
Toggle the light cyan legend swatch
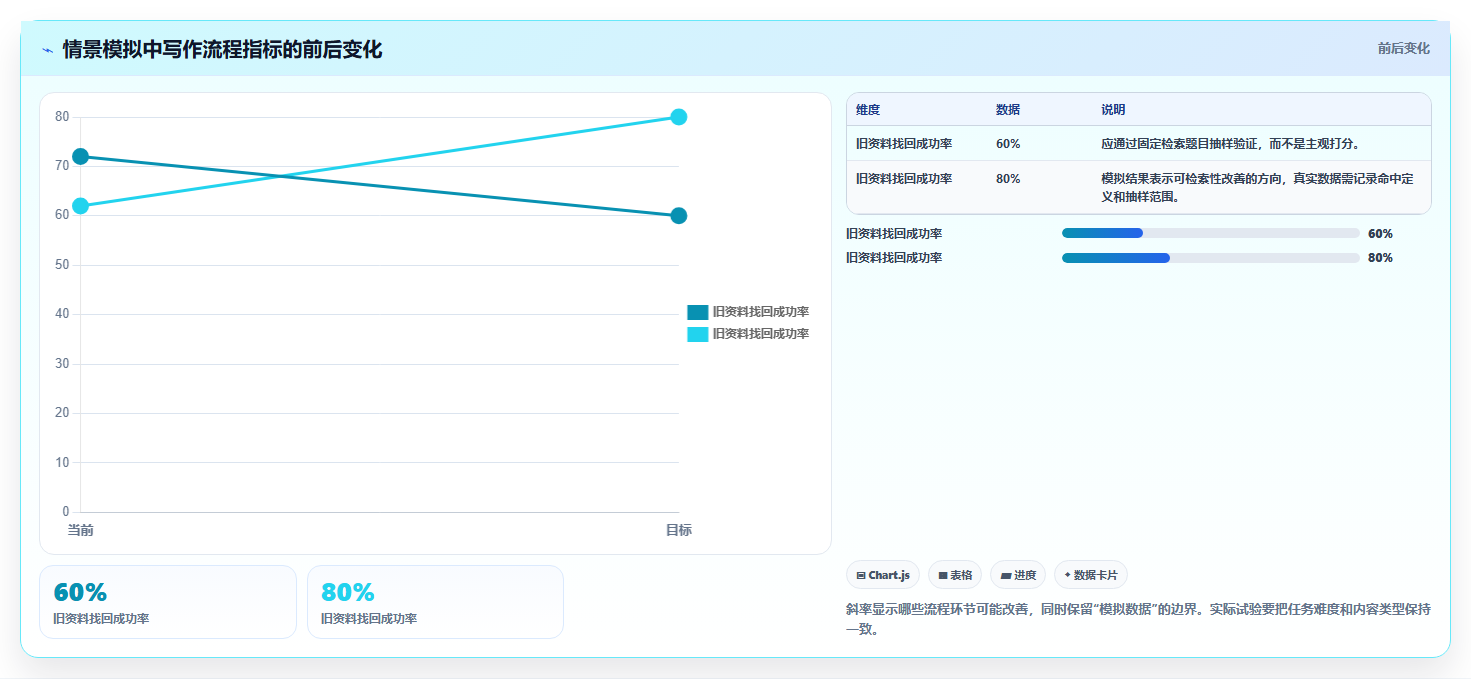698,334
